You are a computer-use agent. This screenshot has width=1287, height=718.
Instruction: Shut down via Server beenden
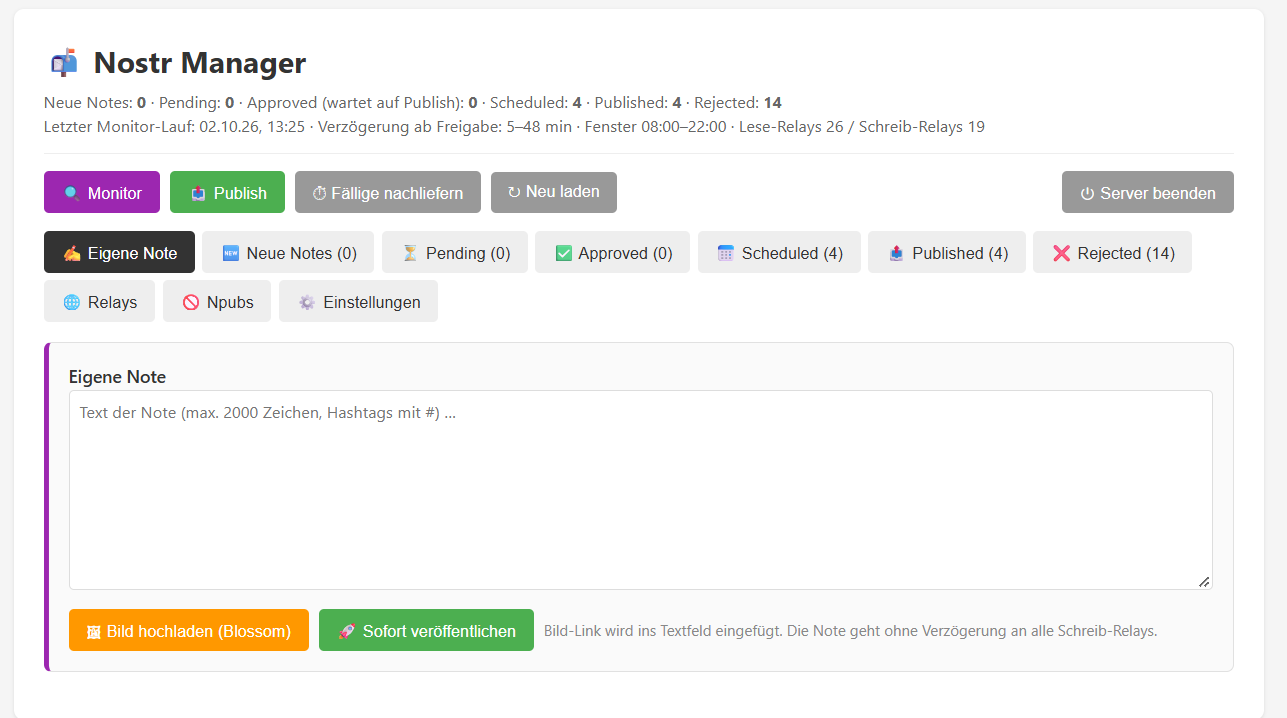pyautogui.click(x=1148, y=192)
